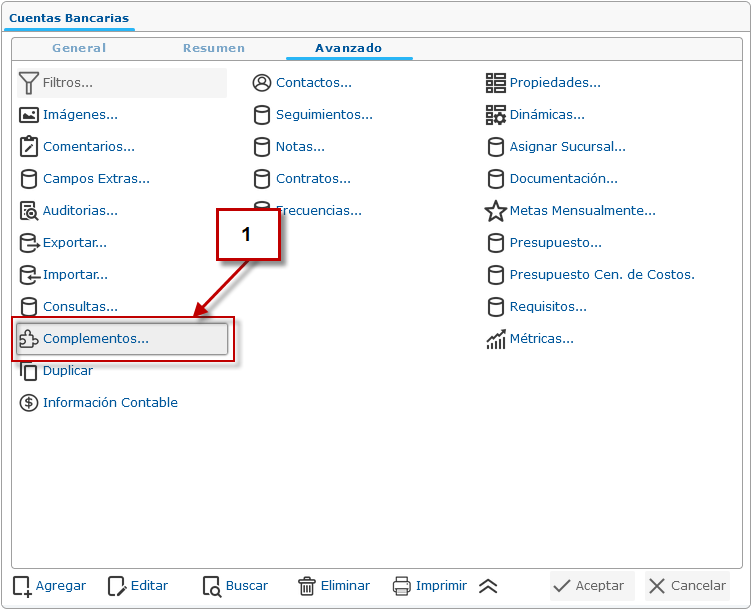
Task: Click the database icon for Campos Extras
Action: [x=29, y=179]
